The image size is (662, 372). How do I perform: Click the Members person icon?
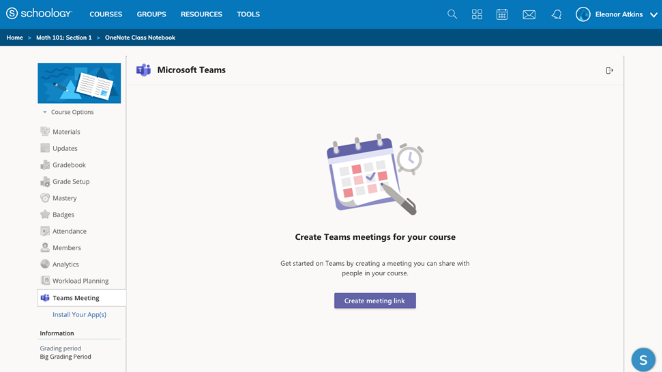(45, 247)
